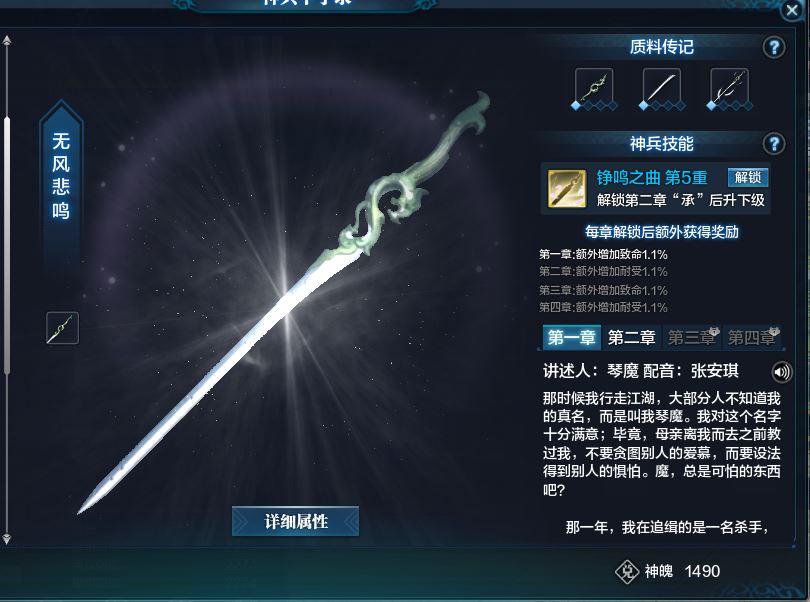This screenshot has height=602, width=810.
Task: Click the down arrow of left scrollbar
Action: (7, 539)
